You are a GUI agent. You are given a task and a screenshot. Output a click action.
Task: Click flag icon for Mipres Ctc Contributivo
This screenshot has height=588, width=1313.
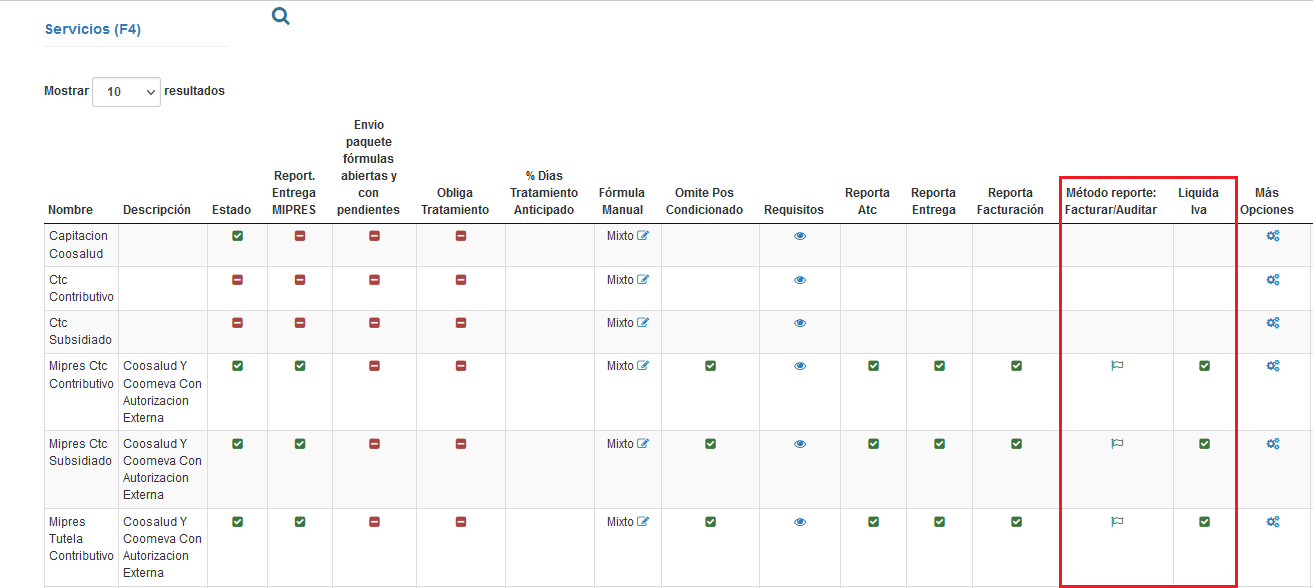coord(1118,366)
